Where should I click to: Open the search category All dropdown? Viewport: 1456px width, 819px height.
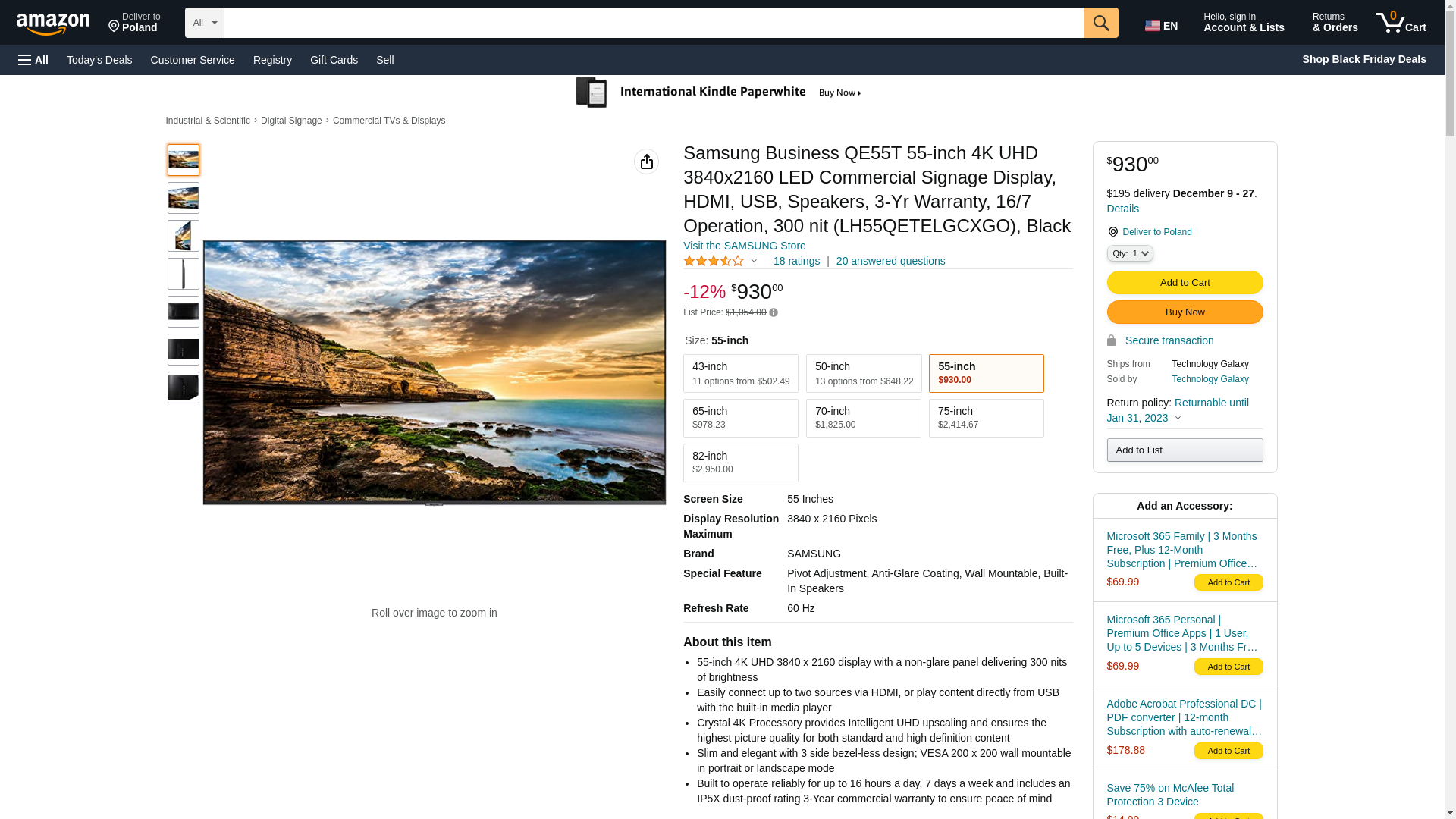[x=204, y=23]
